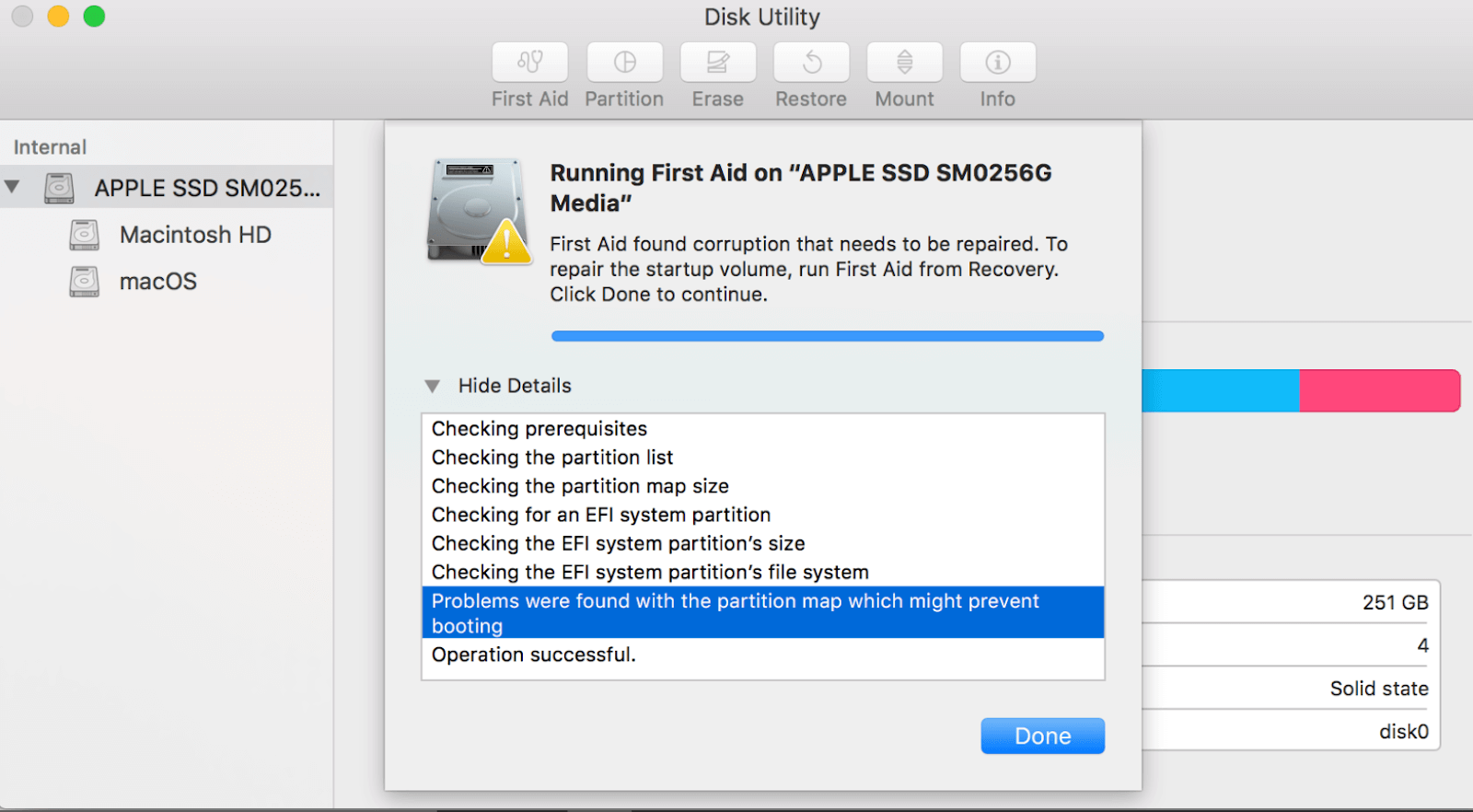Click the 'Running First Aid' dialog title
The width and height of the screenshot is (1473, 812).
801,188
